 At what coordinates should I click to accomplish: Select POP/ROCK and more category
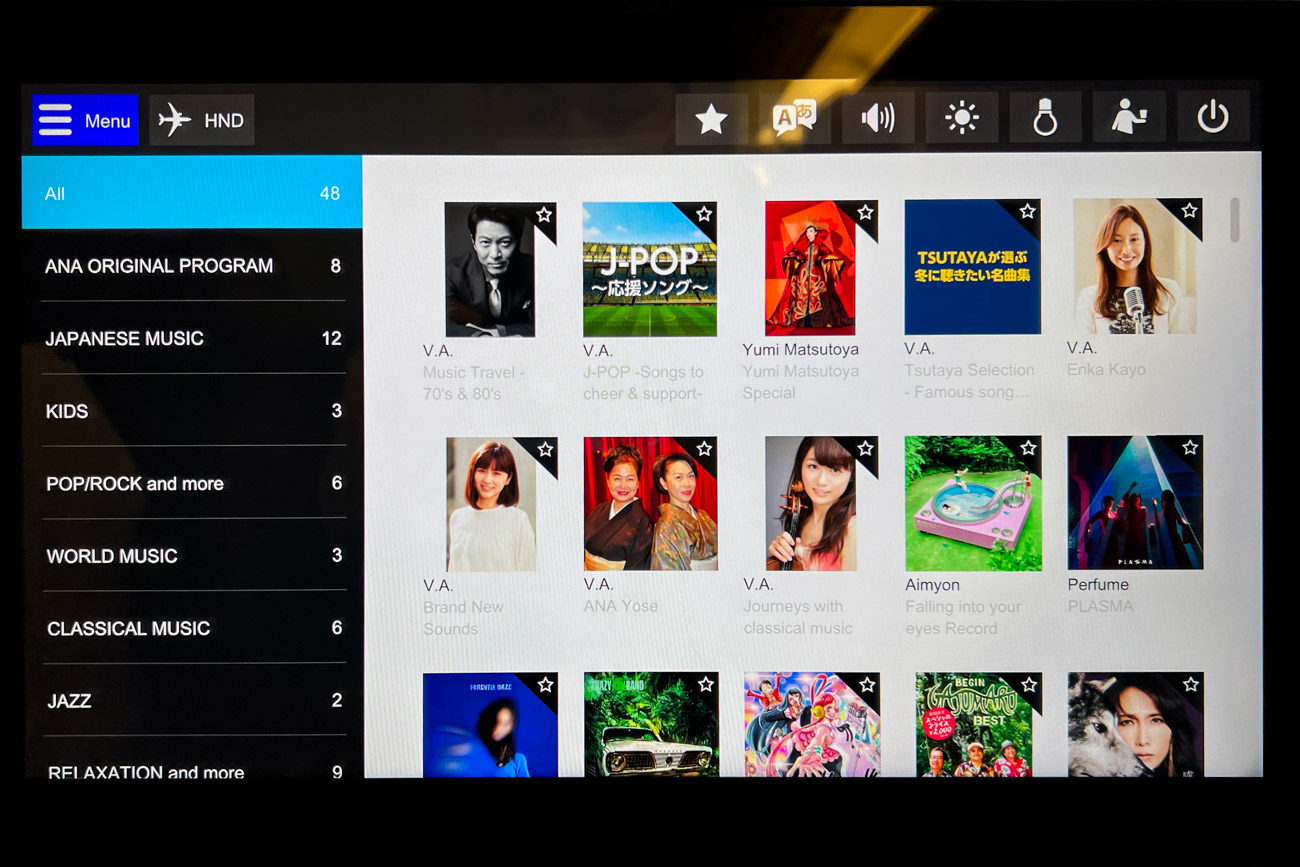pos(192,483)
